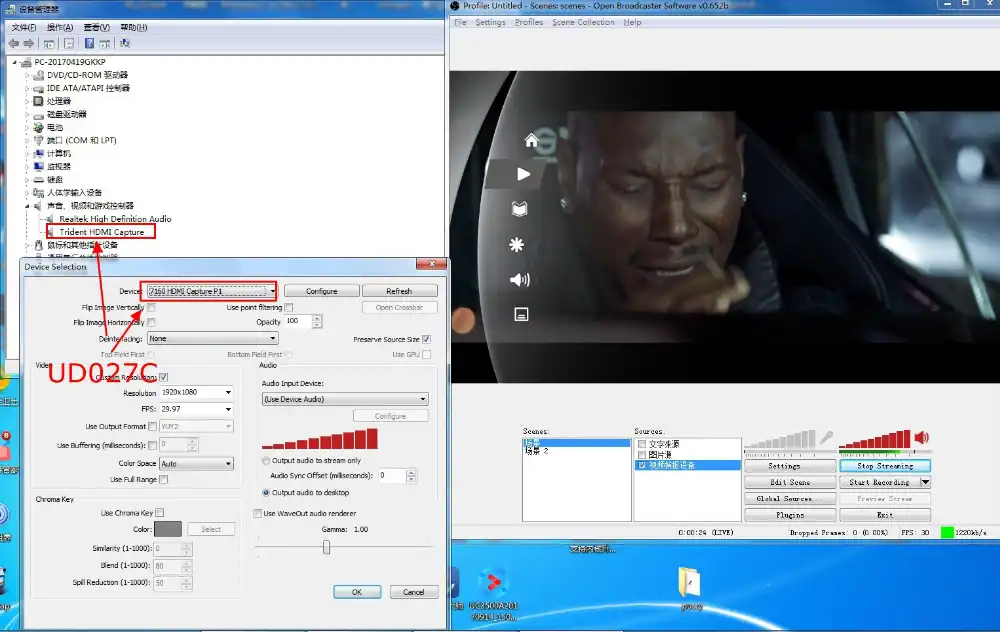1000x632 pixels.
Task: Open the 查看(V) menu in Device Manager
Action: click(96, 27)
